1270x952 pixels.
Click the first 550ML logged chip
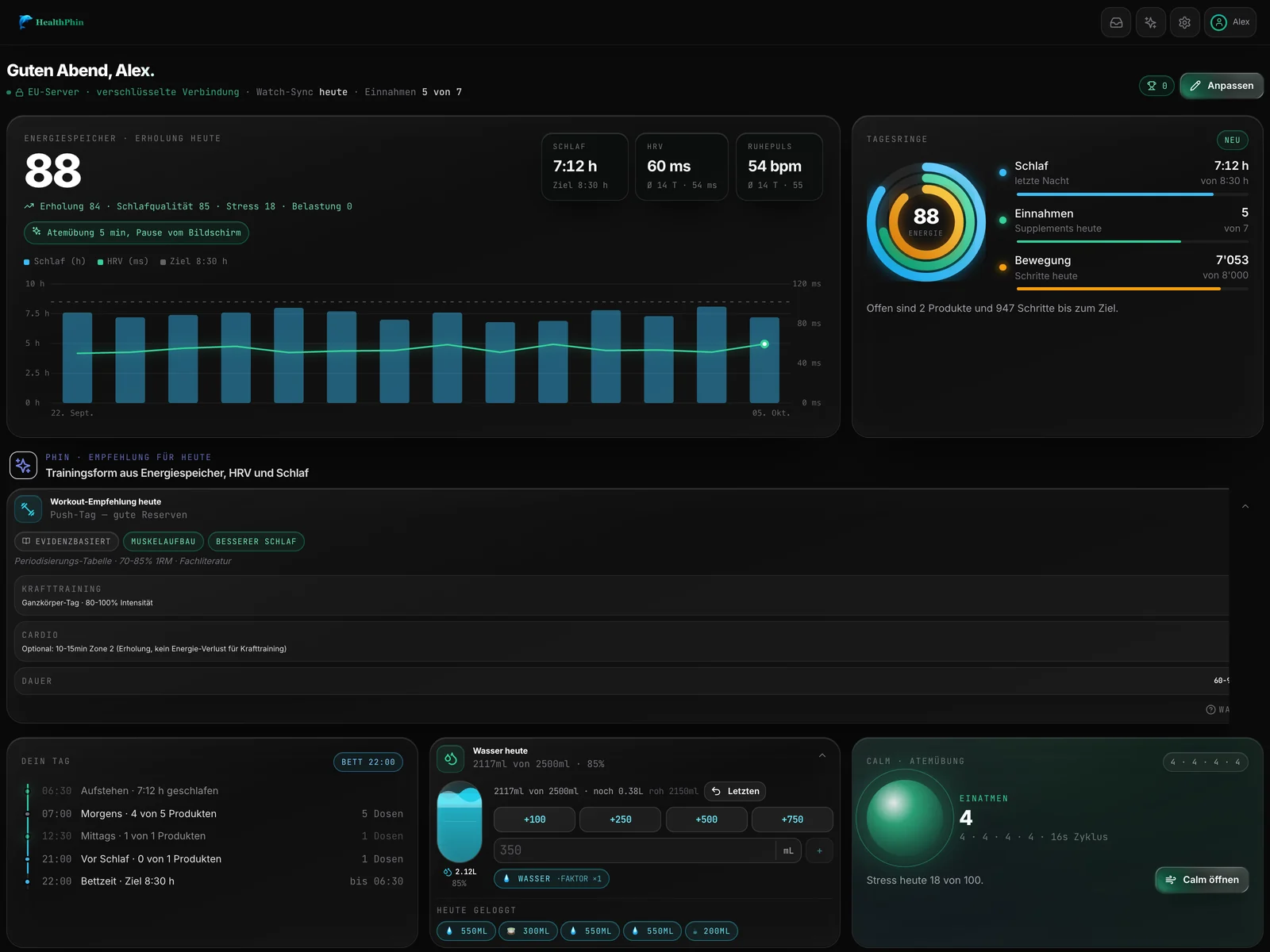tap(466, 931)
